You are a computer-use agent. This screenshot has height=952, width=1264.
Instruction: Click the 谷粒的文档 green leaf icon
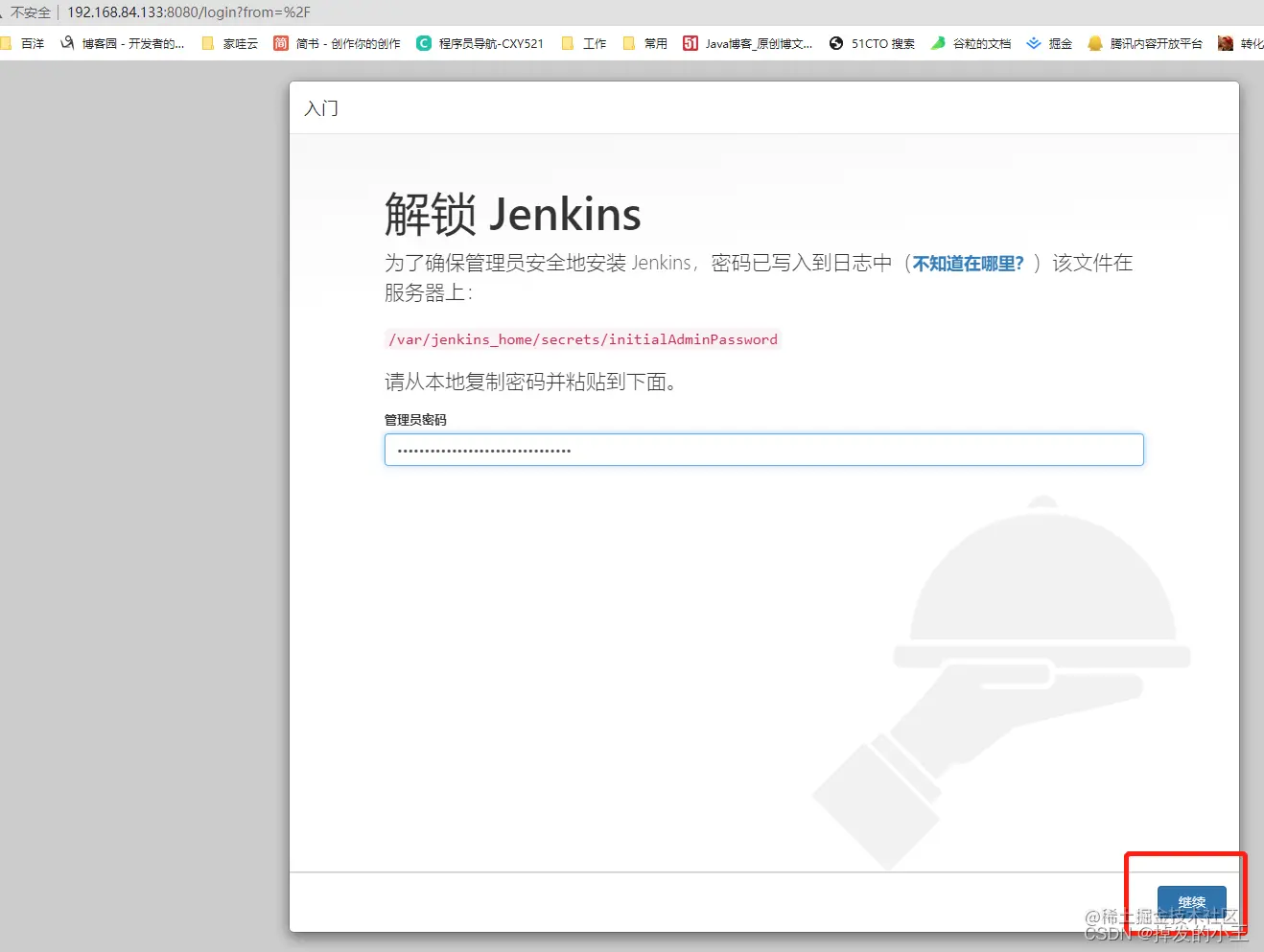point(937,43)
